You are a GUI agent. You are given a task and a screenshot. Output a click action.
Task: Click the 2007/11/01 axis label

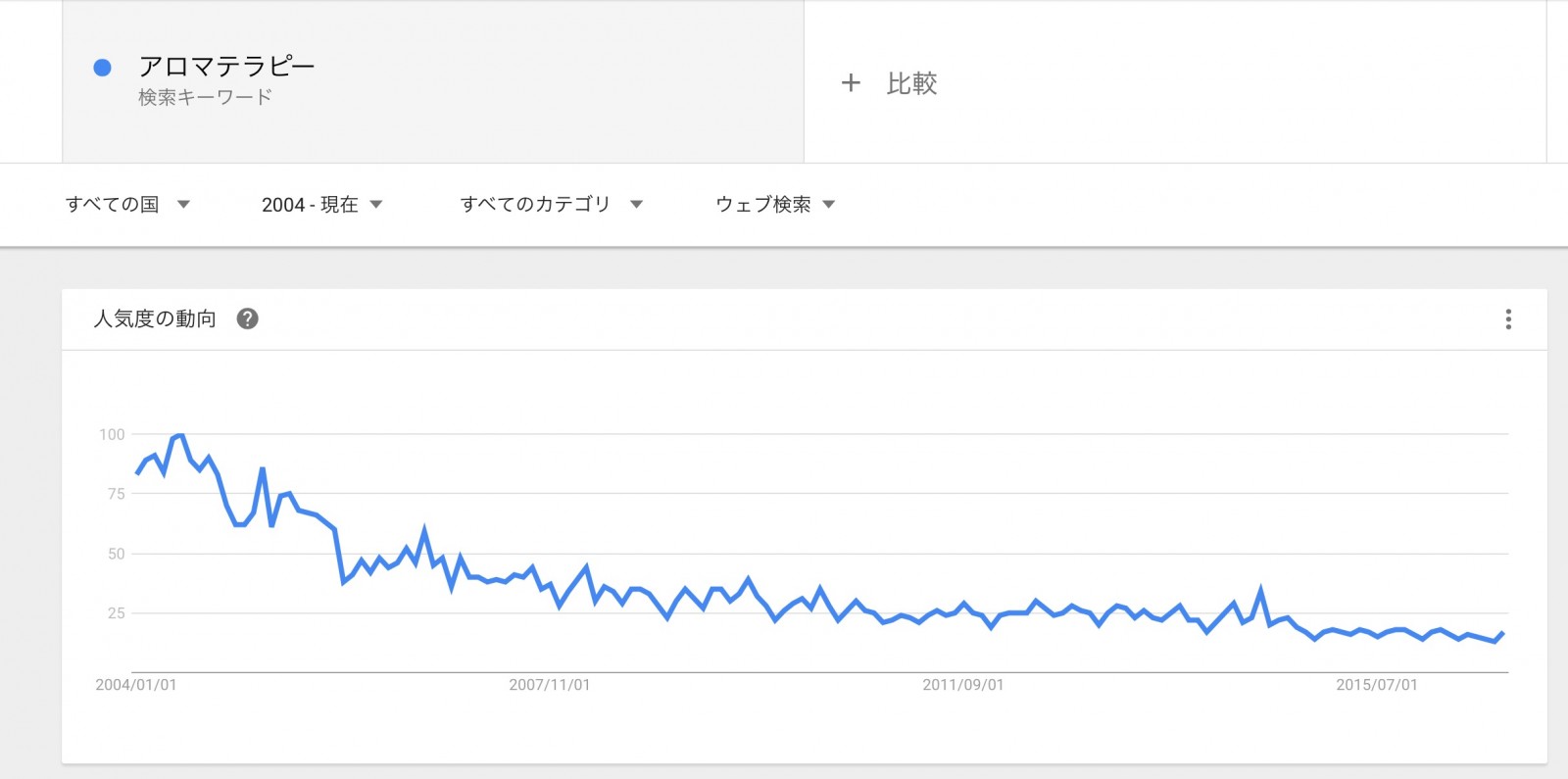click(550, 685)
